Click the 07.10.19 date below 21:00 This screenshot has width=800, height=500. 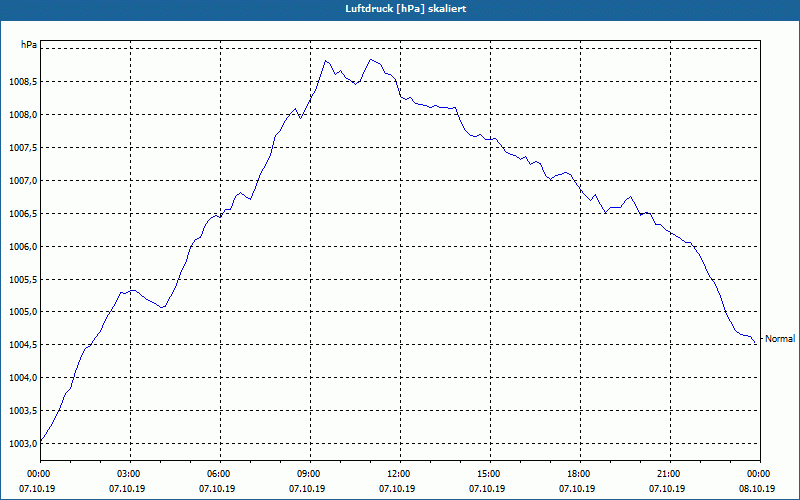[667, 489]
